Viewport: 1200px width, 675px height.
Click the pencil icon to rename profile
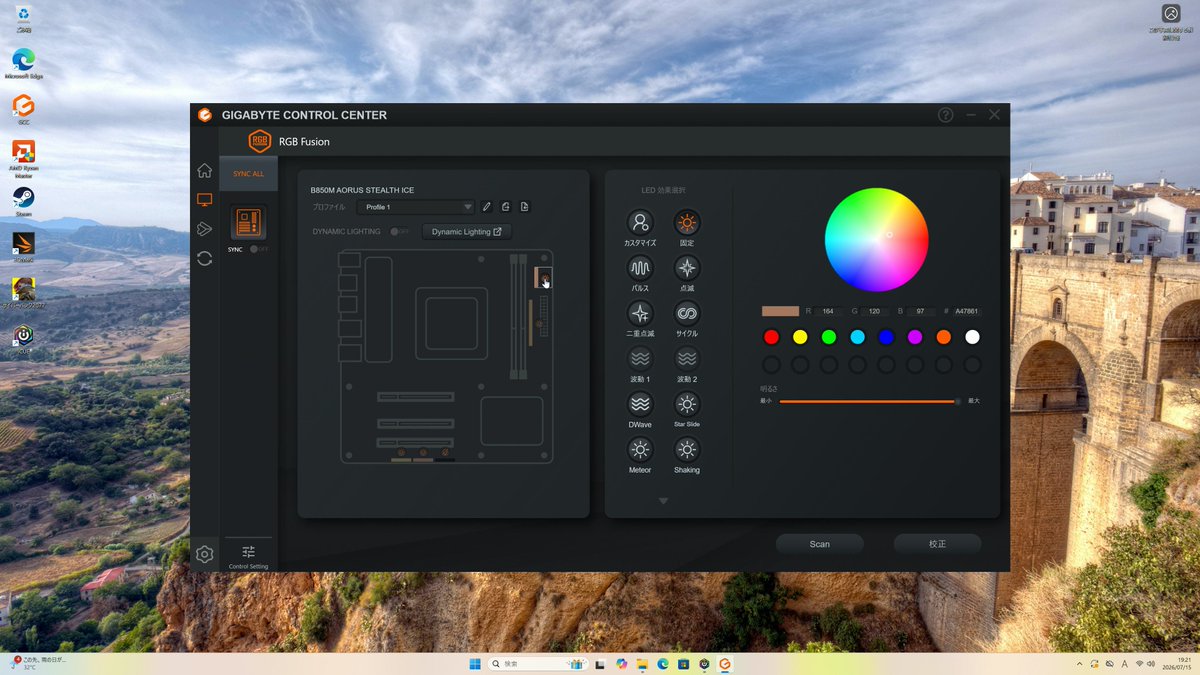point(487,207)
